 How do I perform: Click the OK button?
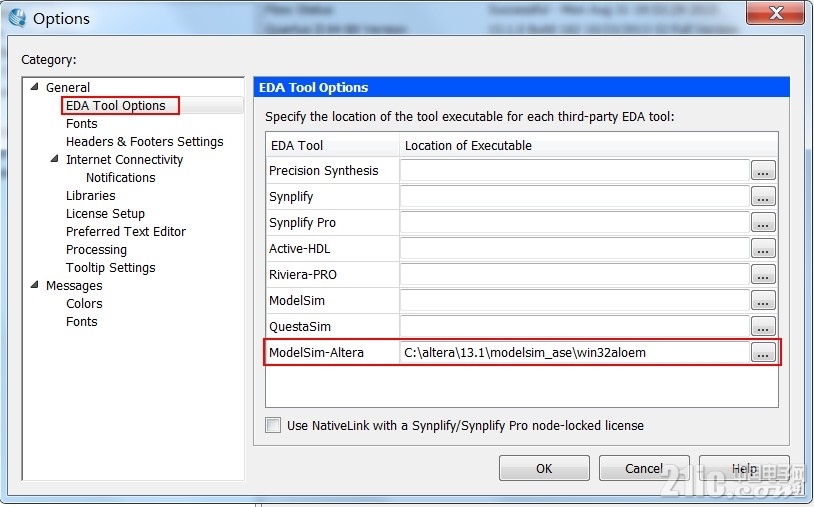coord(544,468)
